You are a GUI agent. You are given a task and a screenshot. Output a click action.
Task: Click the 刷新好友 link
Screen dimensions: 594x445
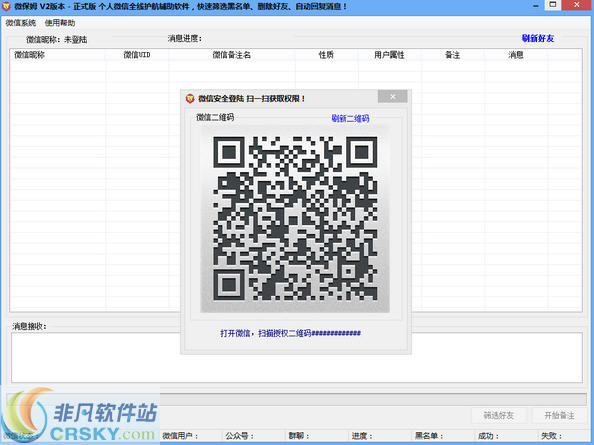[x=538, y=38]
